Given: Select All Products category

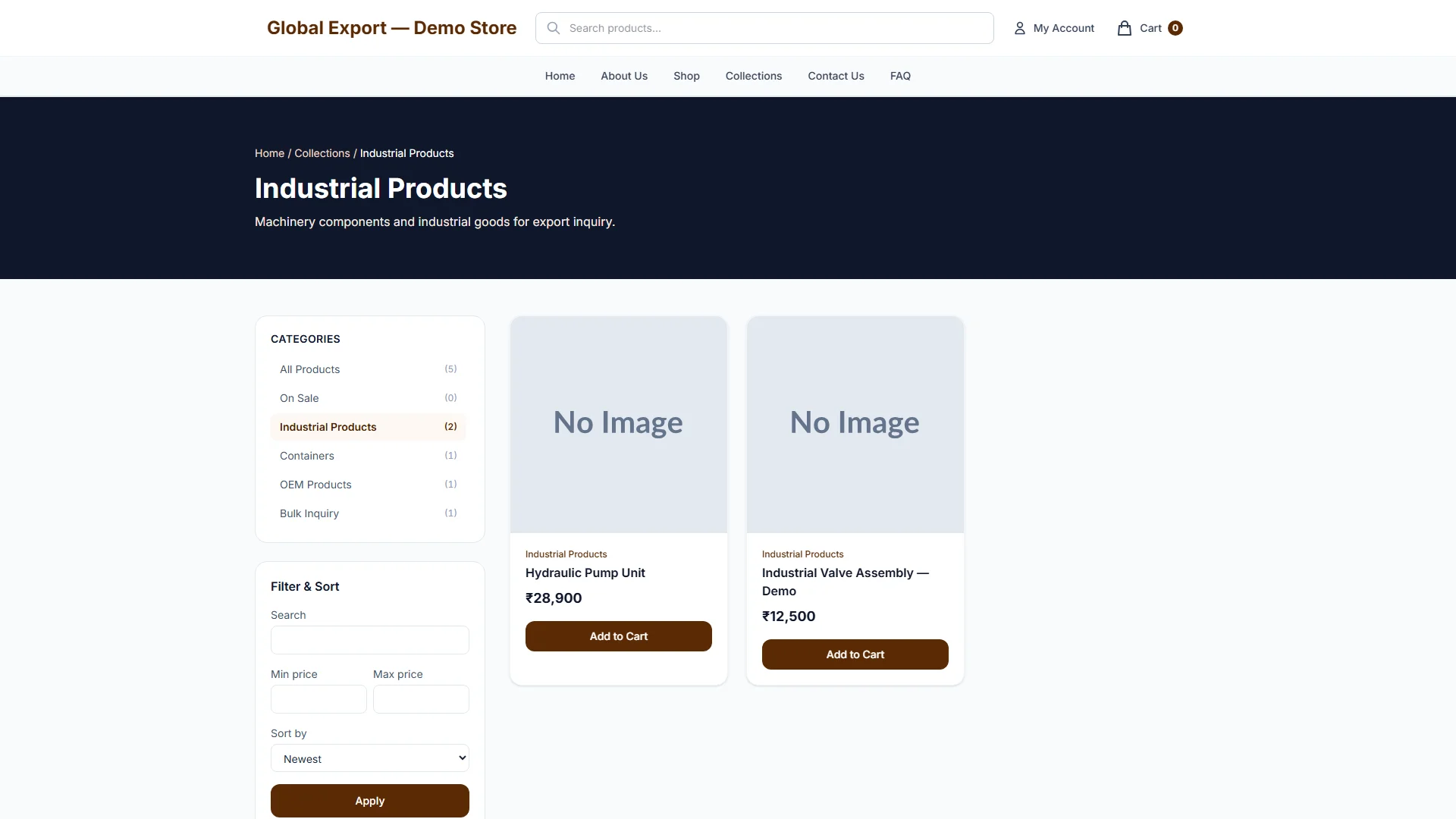Looking at the screenshot, I should 369,369.
